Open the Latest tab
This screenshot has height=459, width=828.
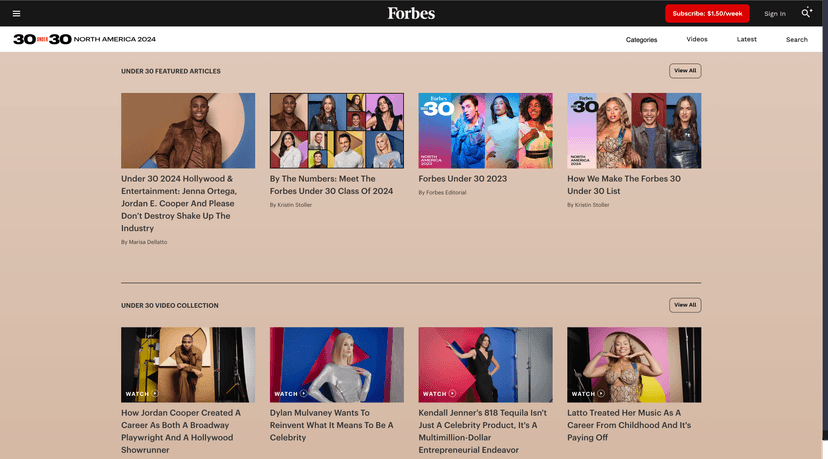[746, 40]
